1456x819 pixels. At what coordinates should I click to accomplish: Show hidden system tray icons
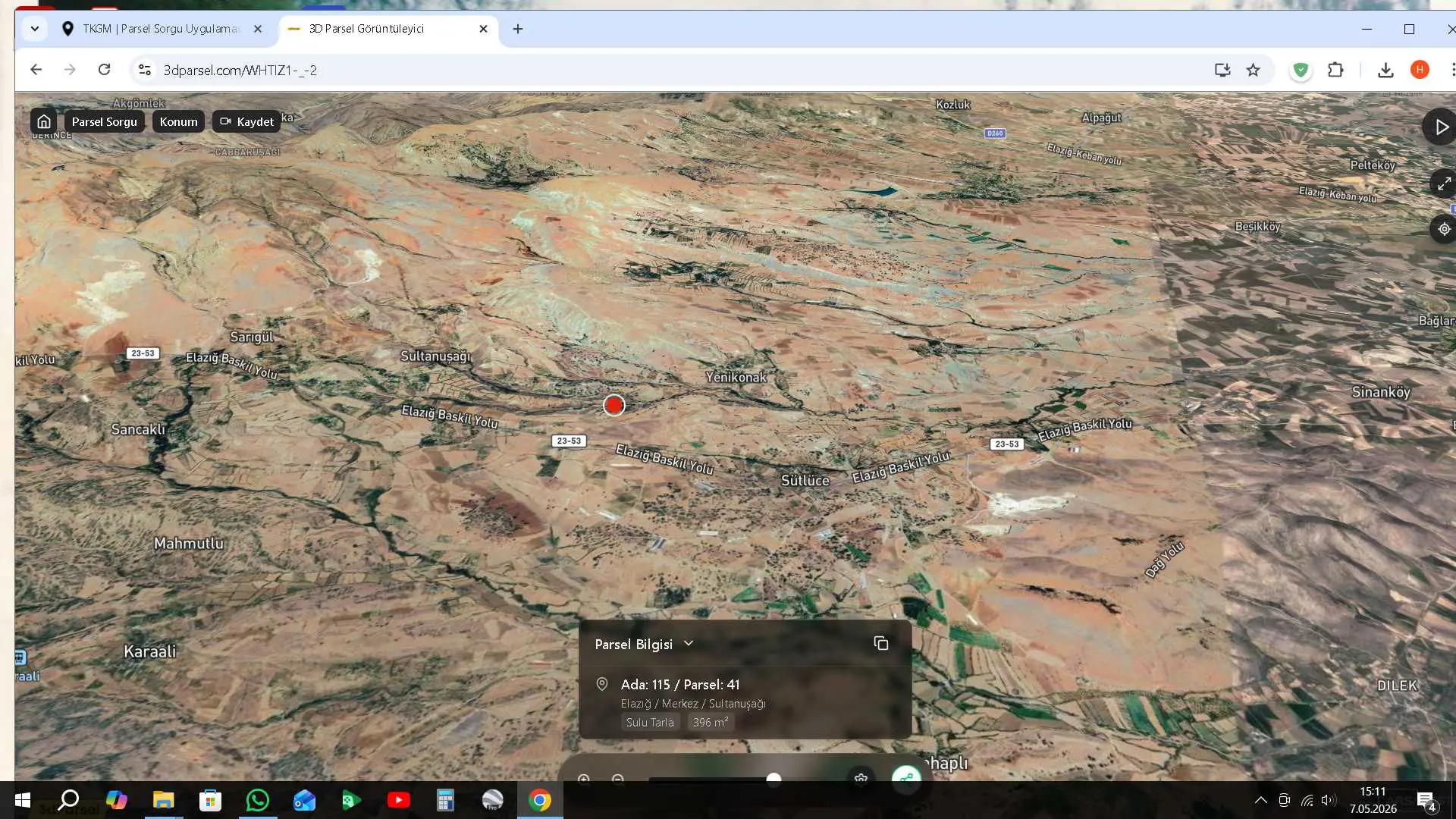point(1260,800)
